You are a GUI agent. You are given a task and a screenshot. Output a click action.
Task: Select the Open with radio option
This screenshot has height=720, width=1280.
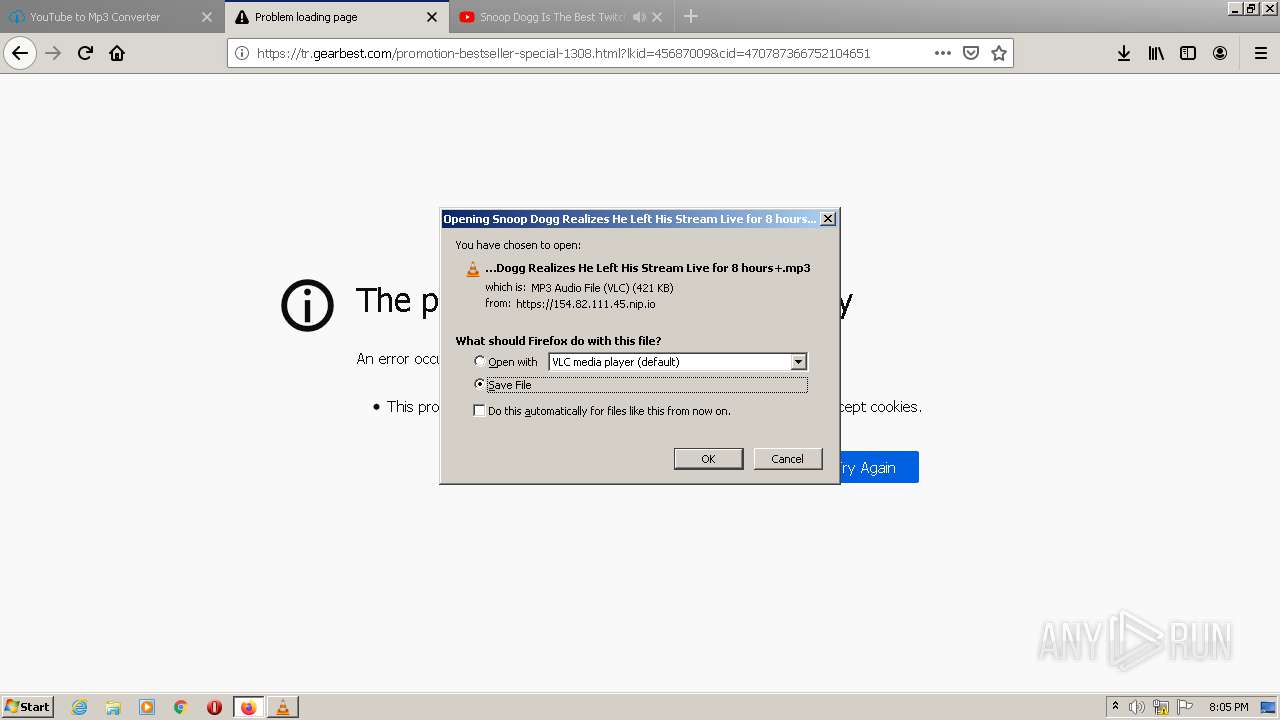(480, 362)
